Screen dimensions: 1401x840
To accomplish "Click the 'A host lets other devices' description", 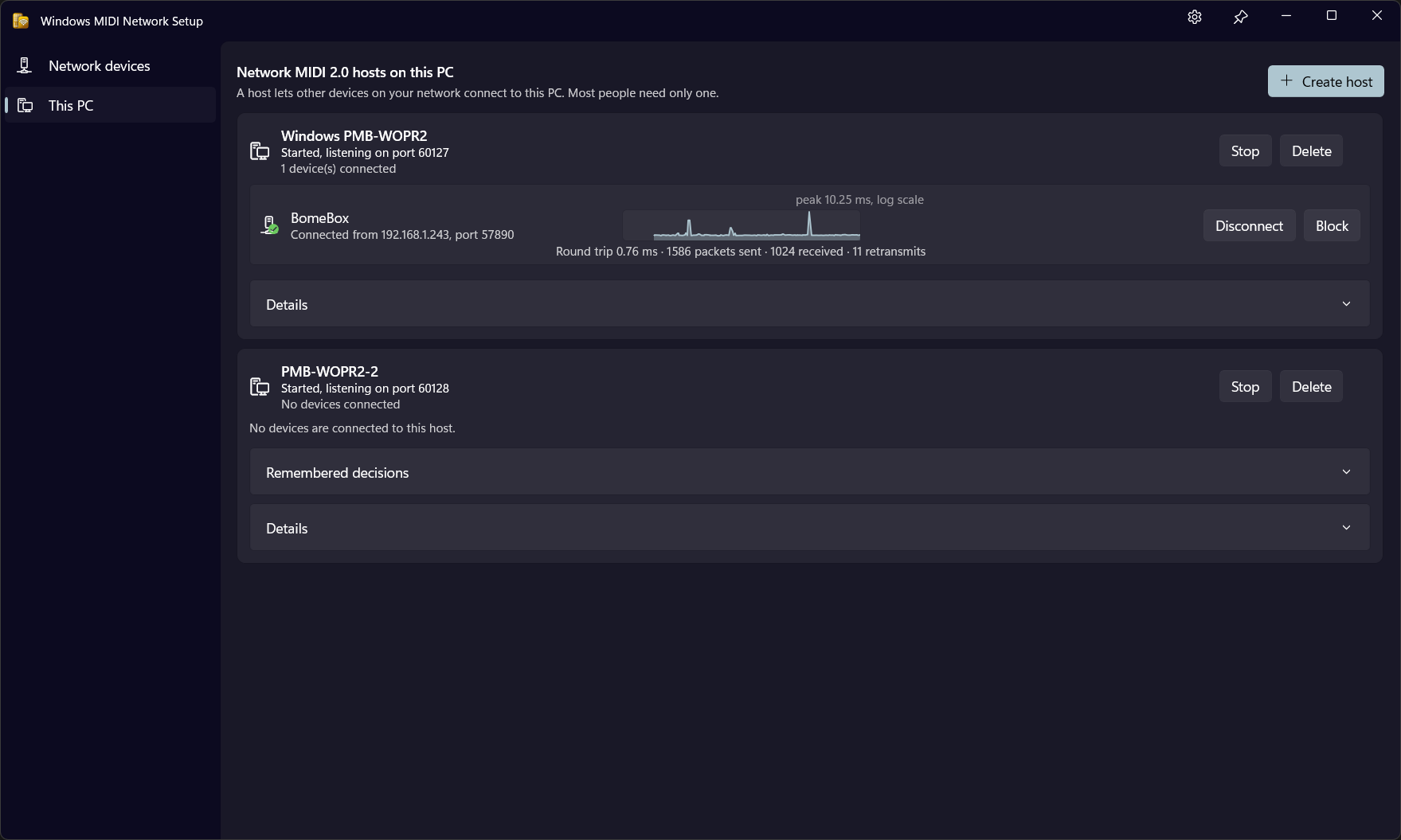I will click(x=478, y=93).
